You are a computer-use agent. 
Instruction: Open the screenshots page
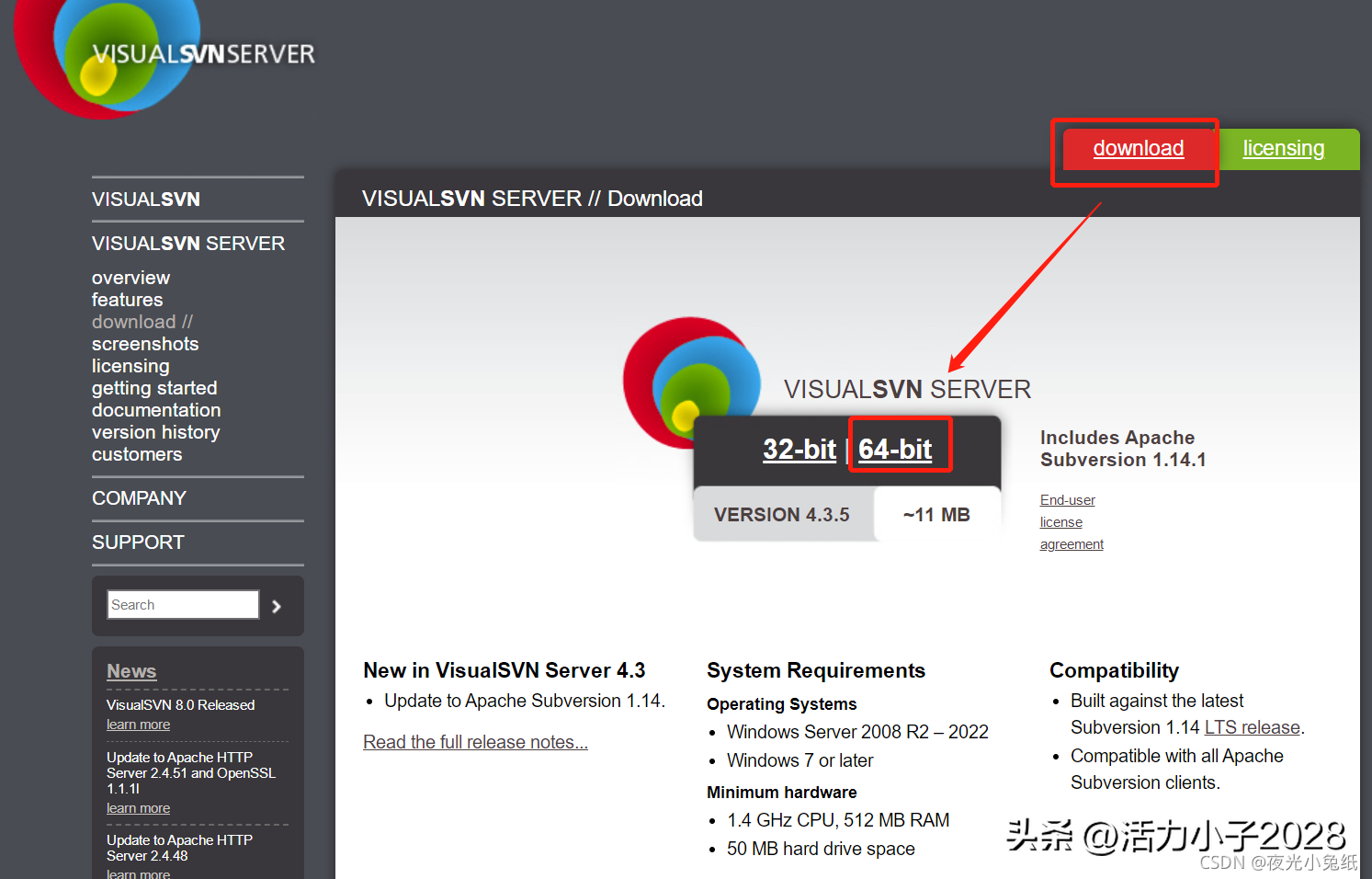[x=145, y=344]
